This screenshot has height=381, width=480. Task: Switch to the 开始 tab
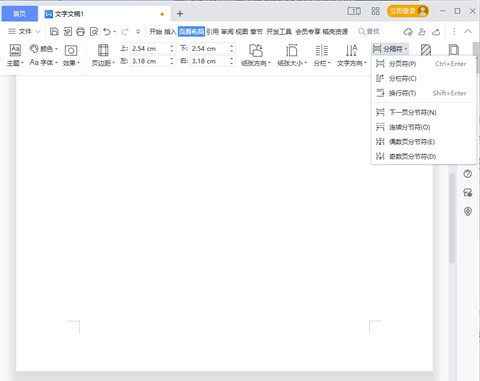tap(155, 32)
